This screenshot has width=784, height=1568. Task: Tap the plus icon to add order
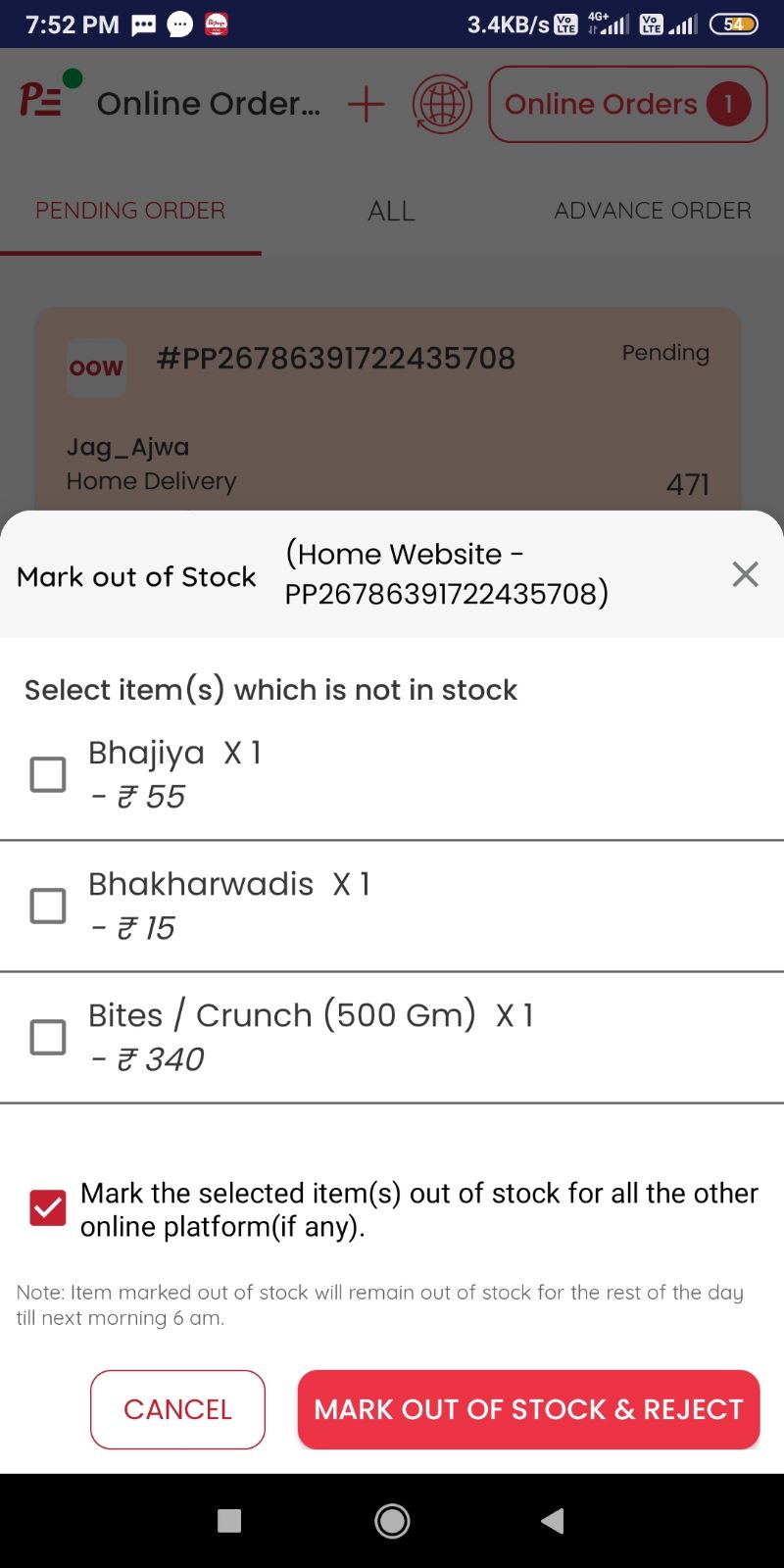tap(366, 104)
